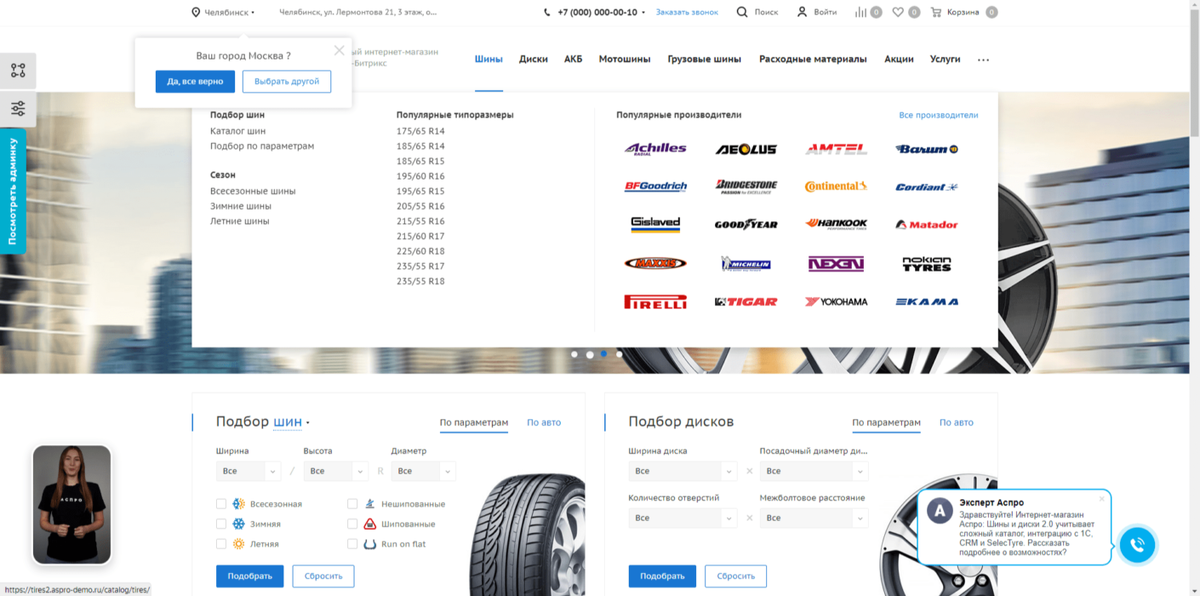Close the city confirmation popup
The height and width of the screenshot is (596, 1200).
pyautogui.click(x=339, y=50)
